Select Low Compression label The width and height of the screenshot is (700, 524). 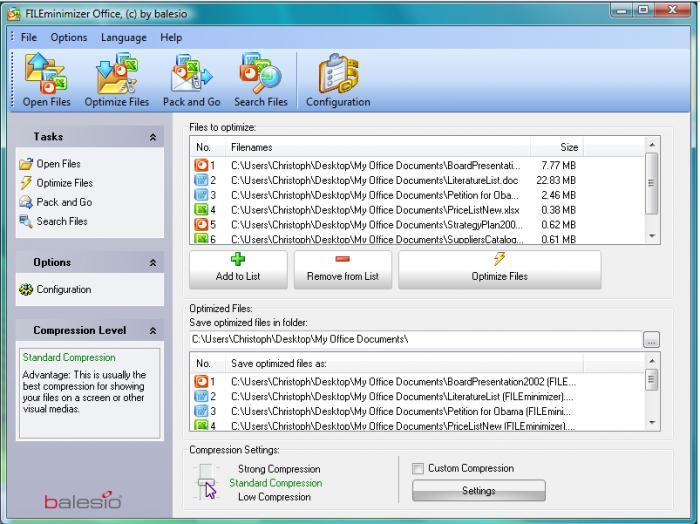274,497
